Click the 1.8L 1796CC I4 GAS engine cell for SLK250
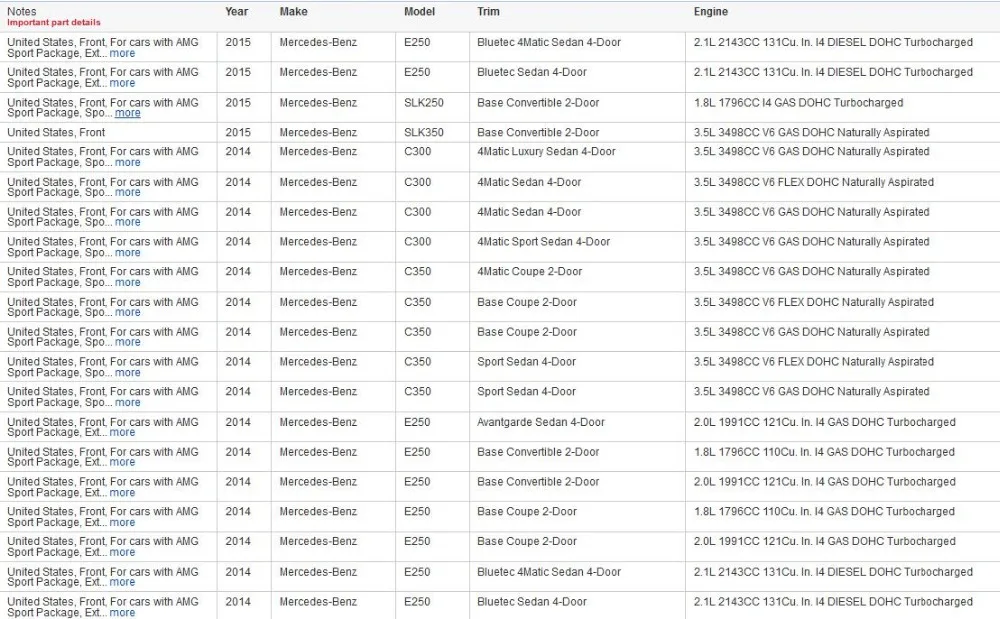 pos(798,103)
